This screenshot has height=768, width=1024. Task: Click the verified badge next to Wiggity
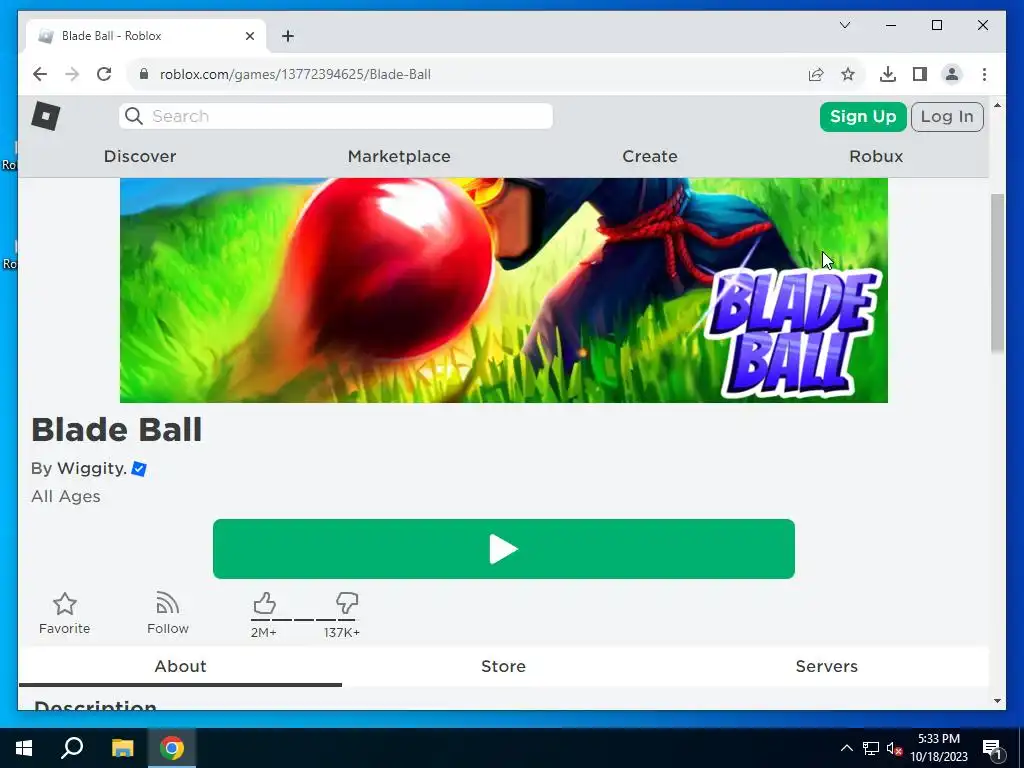(x=139, y=469)
